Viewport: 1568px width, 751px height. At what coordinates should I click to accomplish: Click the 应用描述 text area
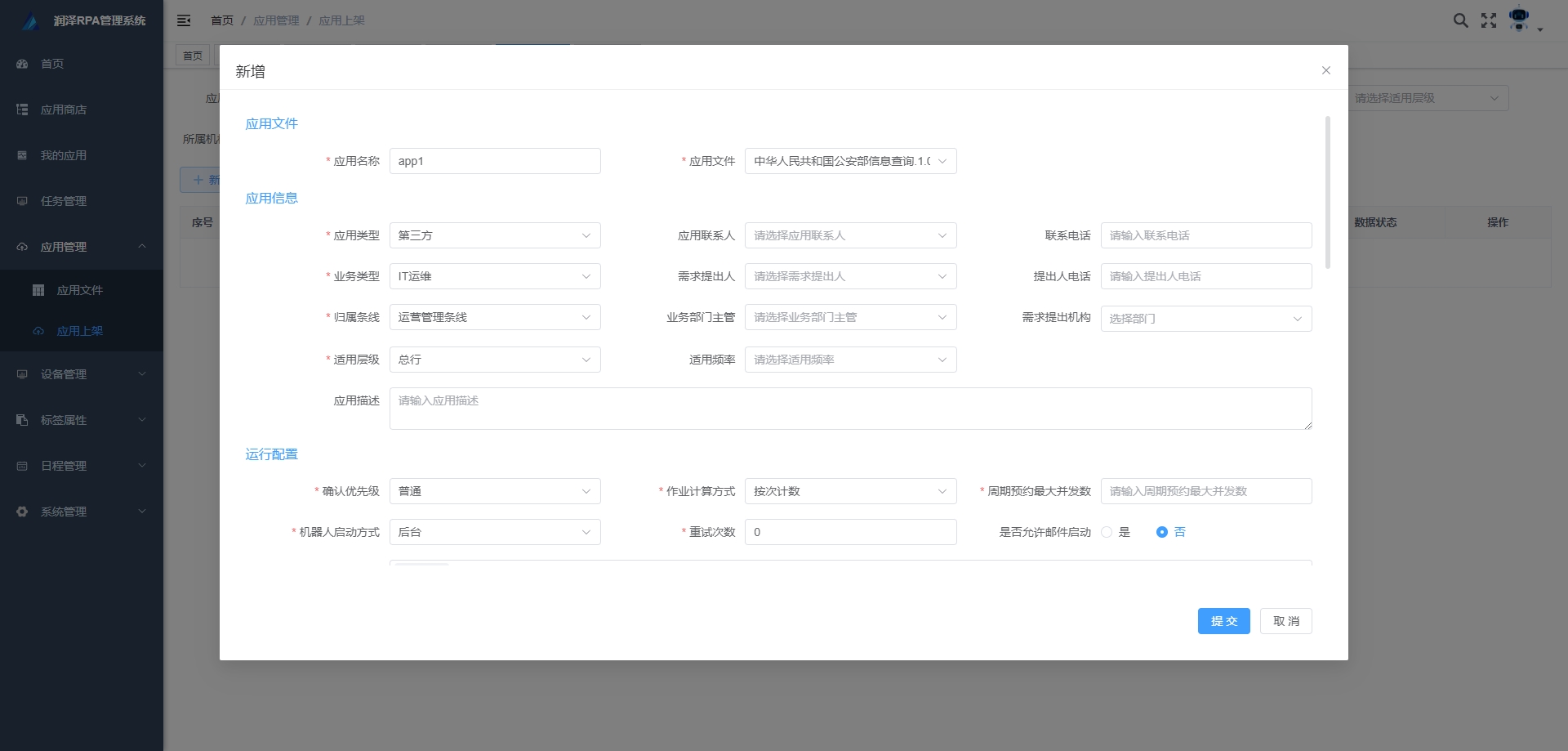[x=850, y=409]
